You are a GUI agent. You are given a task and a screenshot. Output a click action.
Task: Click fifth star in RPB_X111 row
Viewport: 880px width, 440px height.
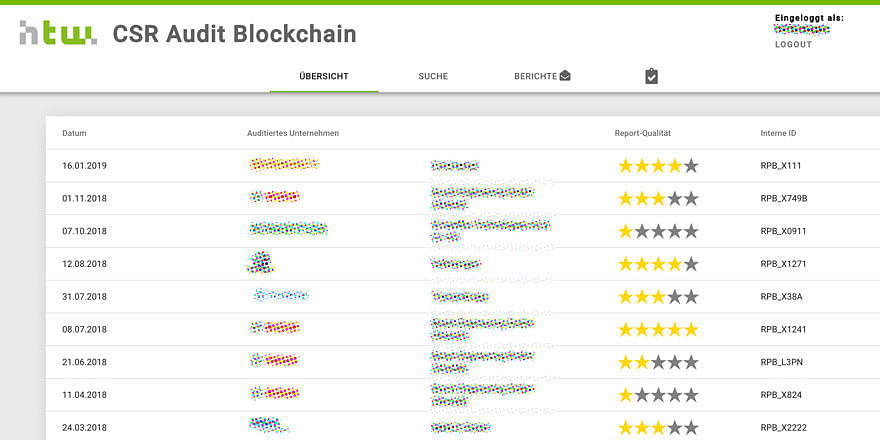click(x=690, y=166)
